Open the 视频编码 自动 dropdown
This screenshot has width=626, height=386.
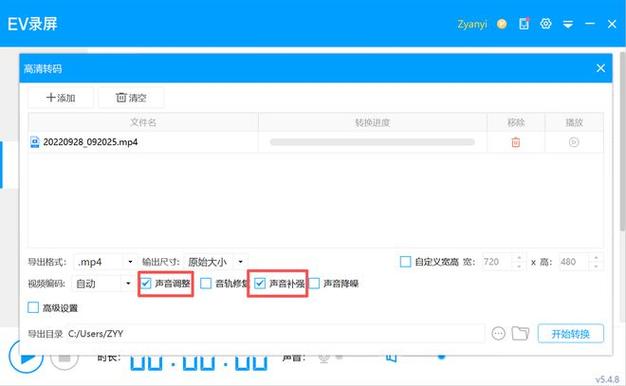(103, 284)
